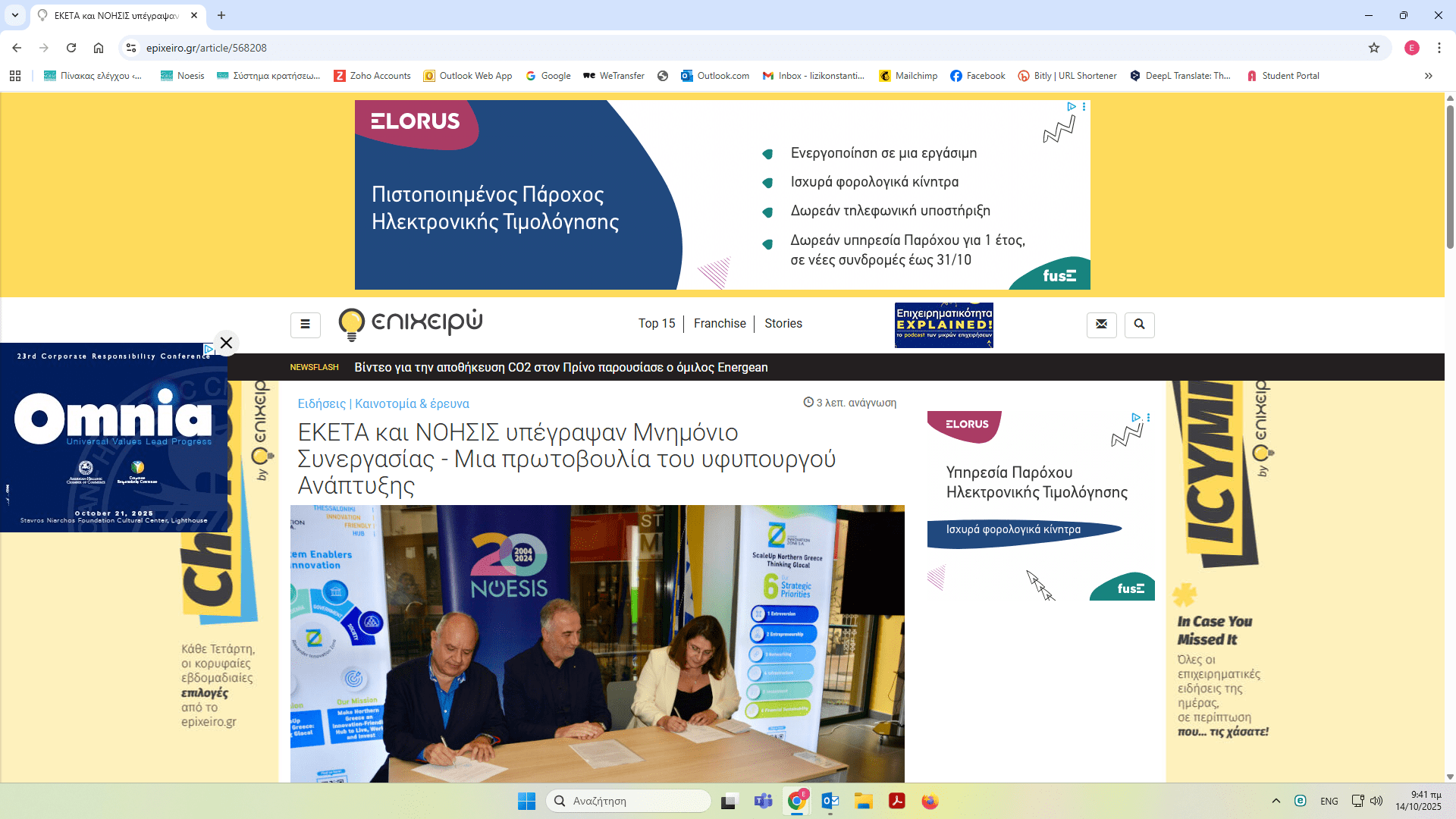Expand the hidden bookmarks overflow chevron
Image resolution: width=1456 pixels, height=819 pixels.
click(x=1428, y=76)
